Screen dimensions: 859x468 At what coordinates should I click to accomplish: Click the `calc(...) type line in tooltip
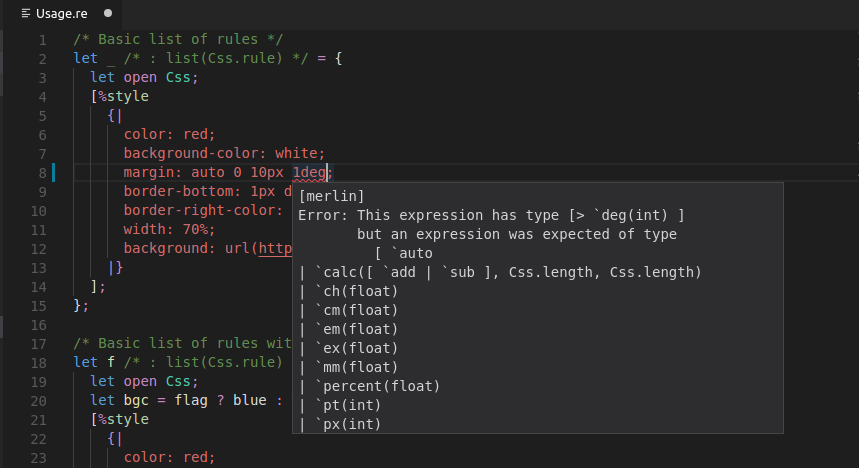500,272
